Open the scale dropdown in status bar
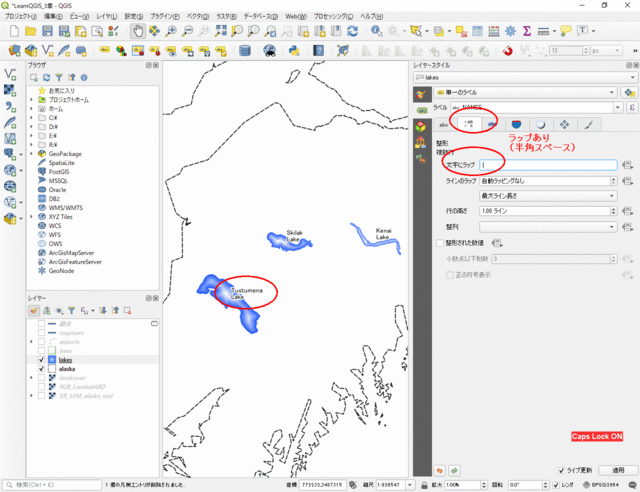This screenshot has height=492, width=640. pyautogui.click(x=410, y=485)
